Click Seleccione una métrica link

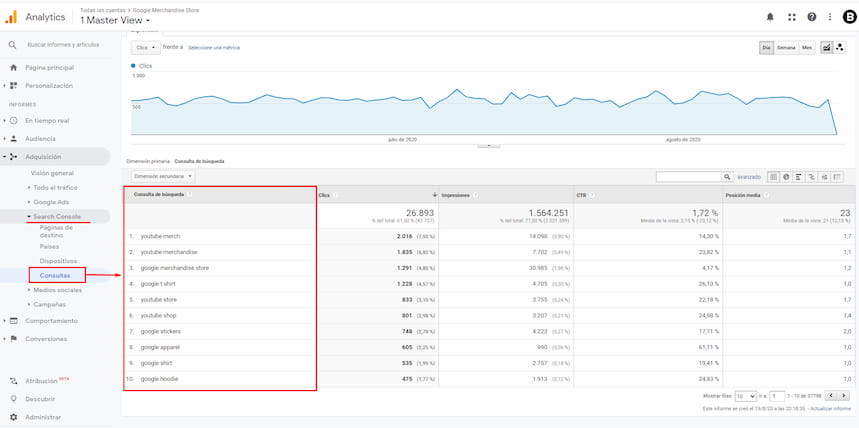click(214, 48)
